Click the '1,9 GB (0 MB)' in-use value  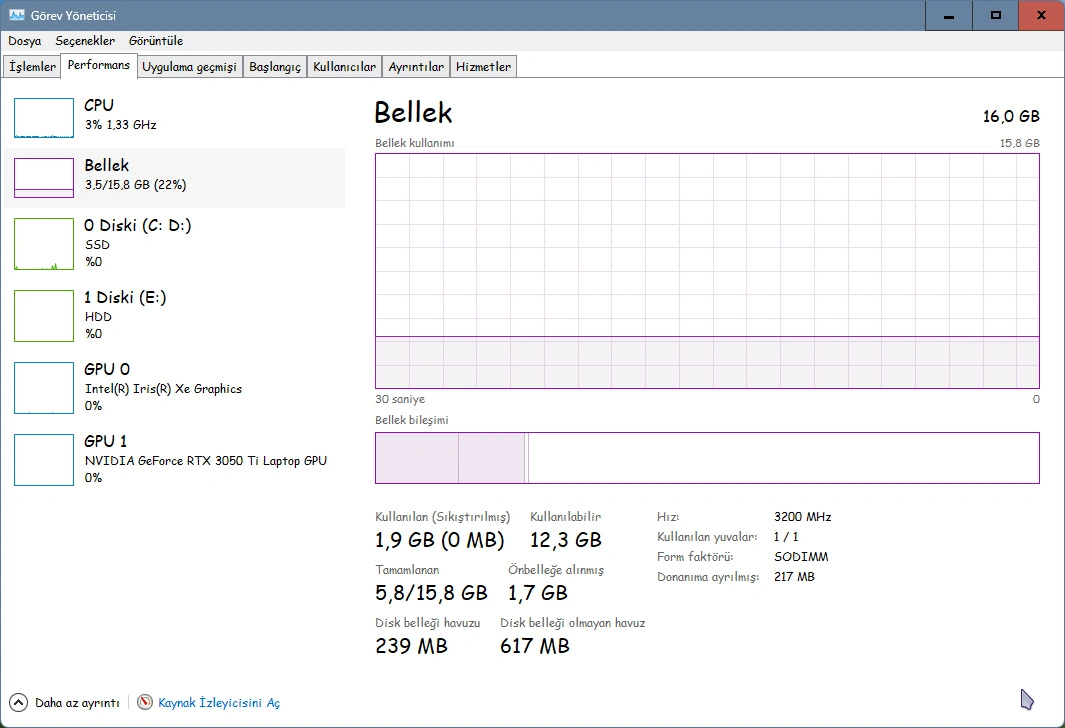pyautogui.click(x=439, y=540)
